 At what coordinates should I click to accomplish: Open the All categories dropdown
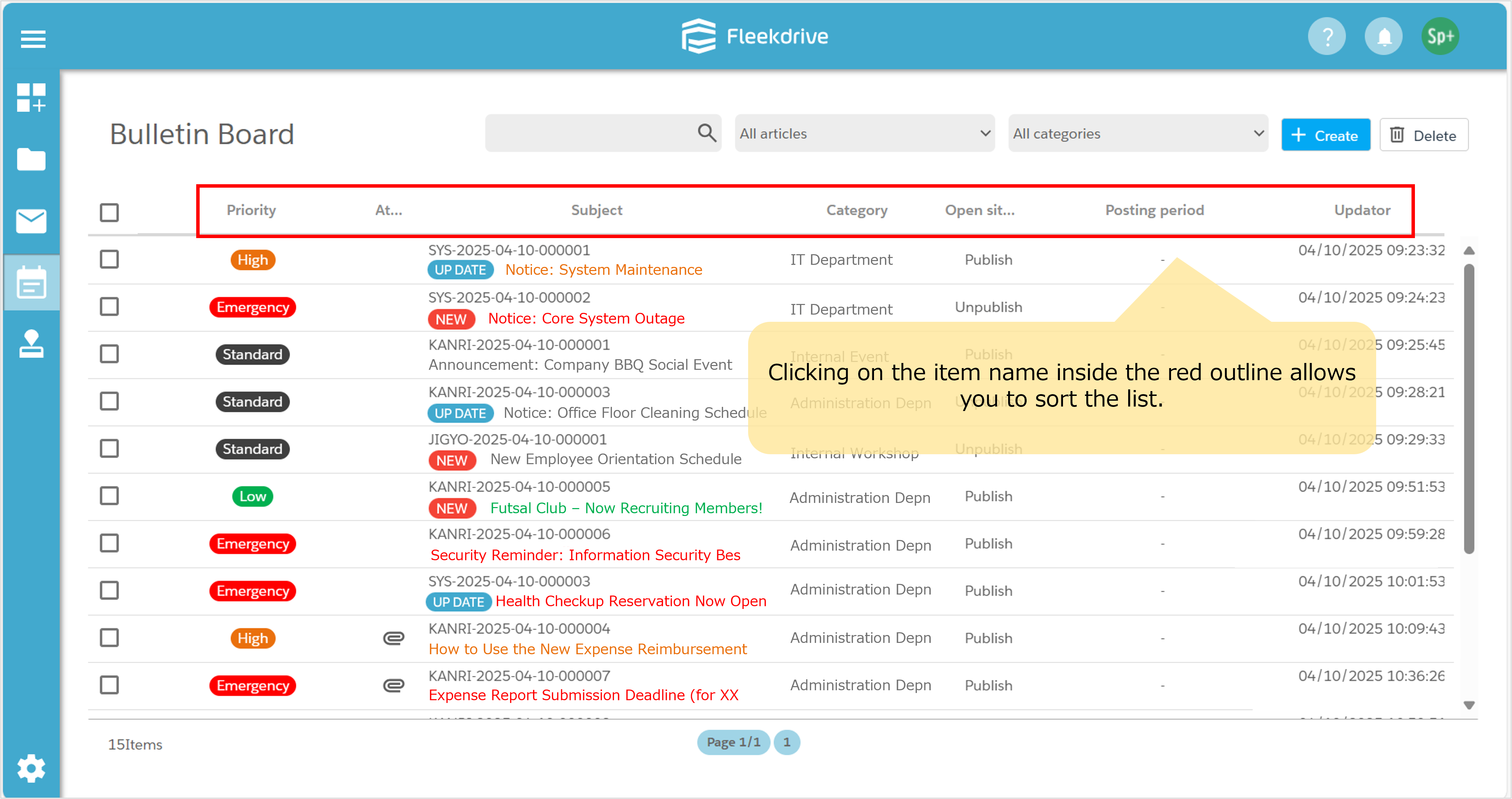[x=1138, y=133]
